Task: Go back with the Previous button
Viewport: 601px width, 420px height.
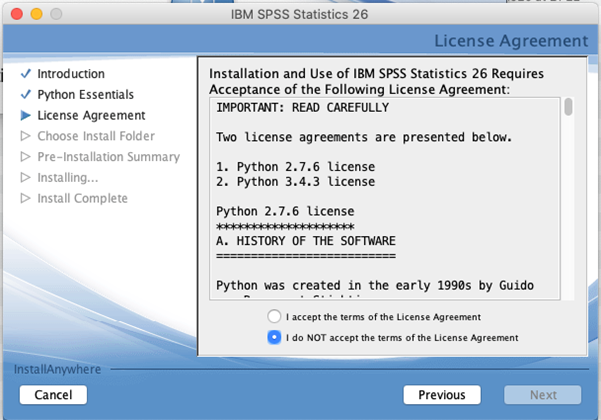Action: [442, 395]
